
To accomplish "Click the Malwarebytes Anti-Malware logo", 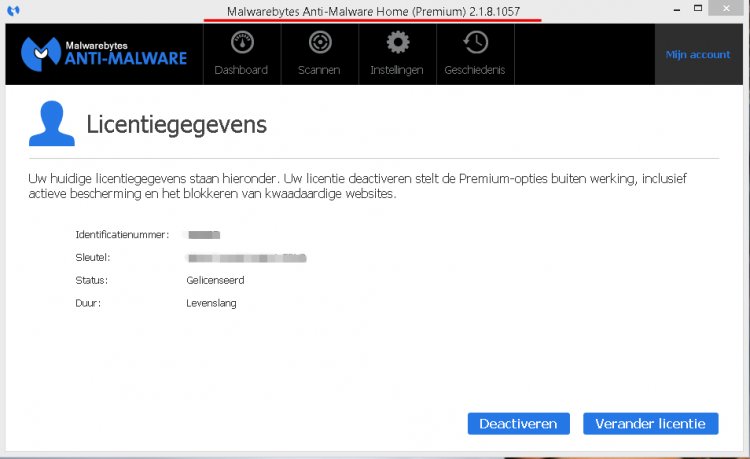I will click(x=104, y=54).
